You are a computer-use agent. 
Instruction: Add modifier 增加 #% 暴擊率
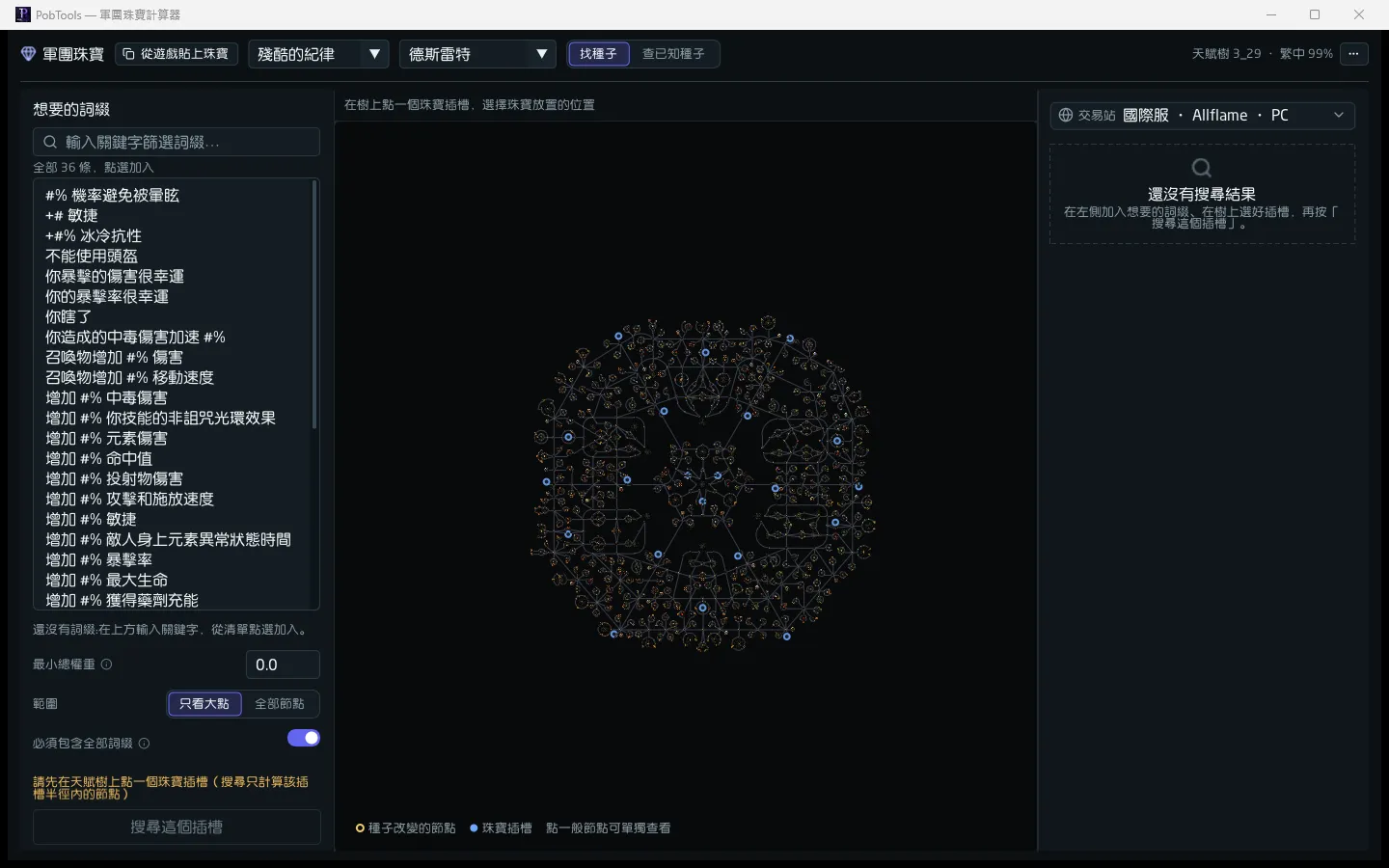tap(174, 559)
